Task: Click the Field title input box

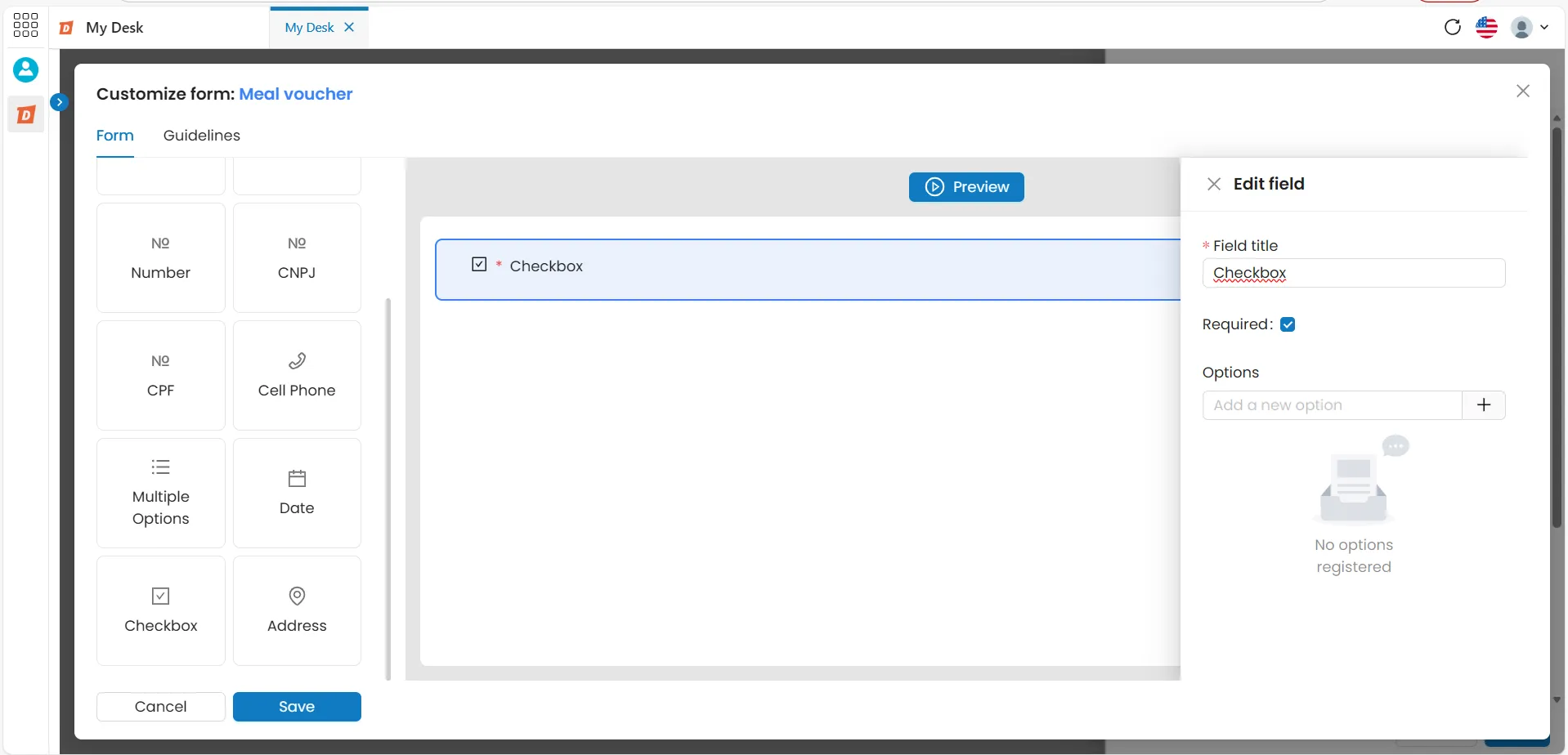Action: pyautogui.click(x=1354, y=273)
